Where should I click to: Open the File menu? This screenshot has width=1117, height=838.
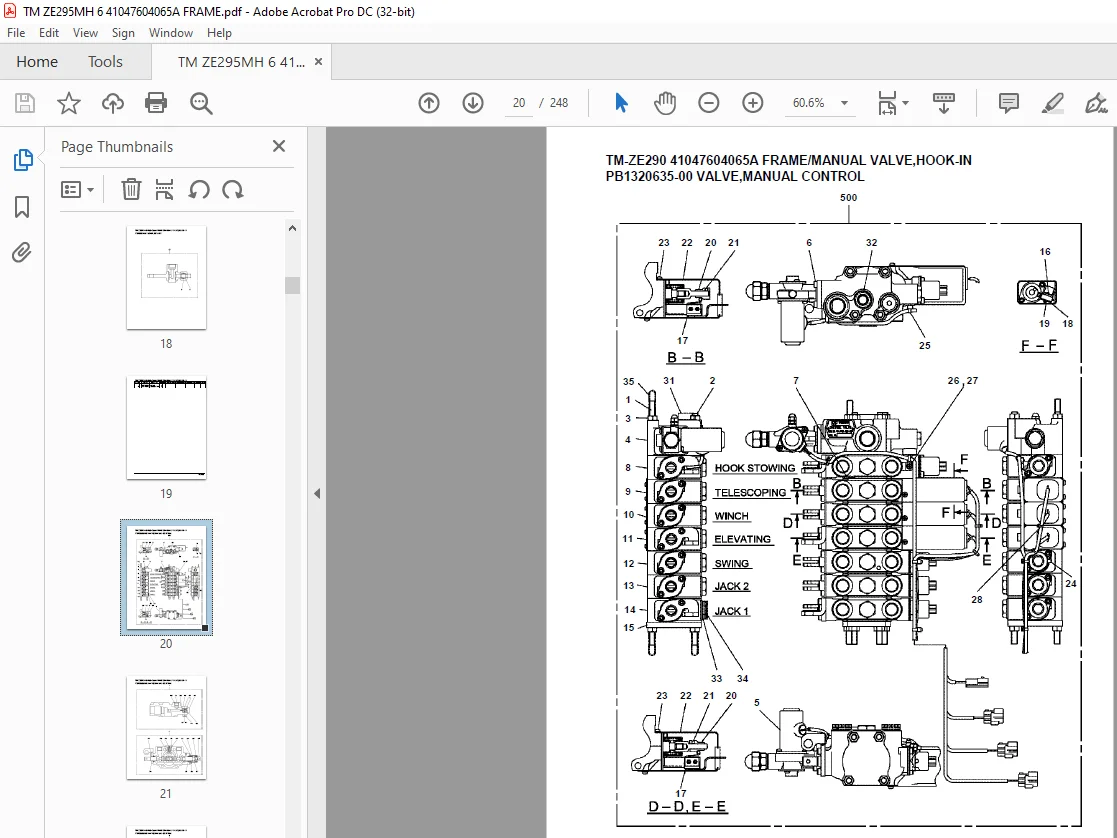(x=16, y=33)
